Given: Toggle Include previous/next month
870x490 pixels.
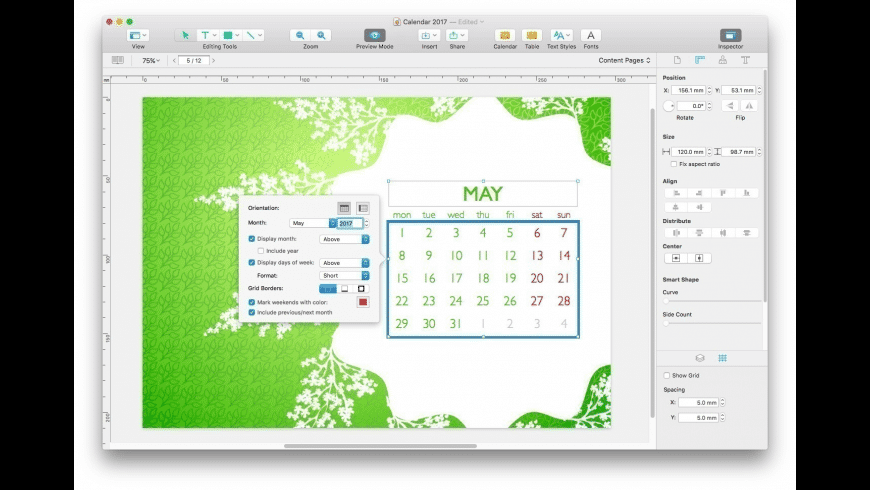Looking at the screenshot, I should pyautogui.click(x=251, y=312).
